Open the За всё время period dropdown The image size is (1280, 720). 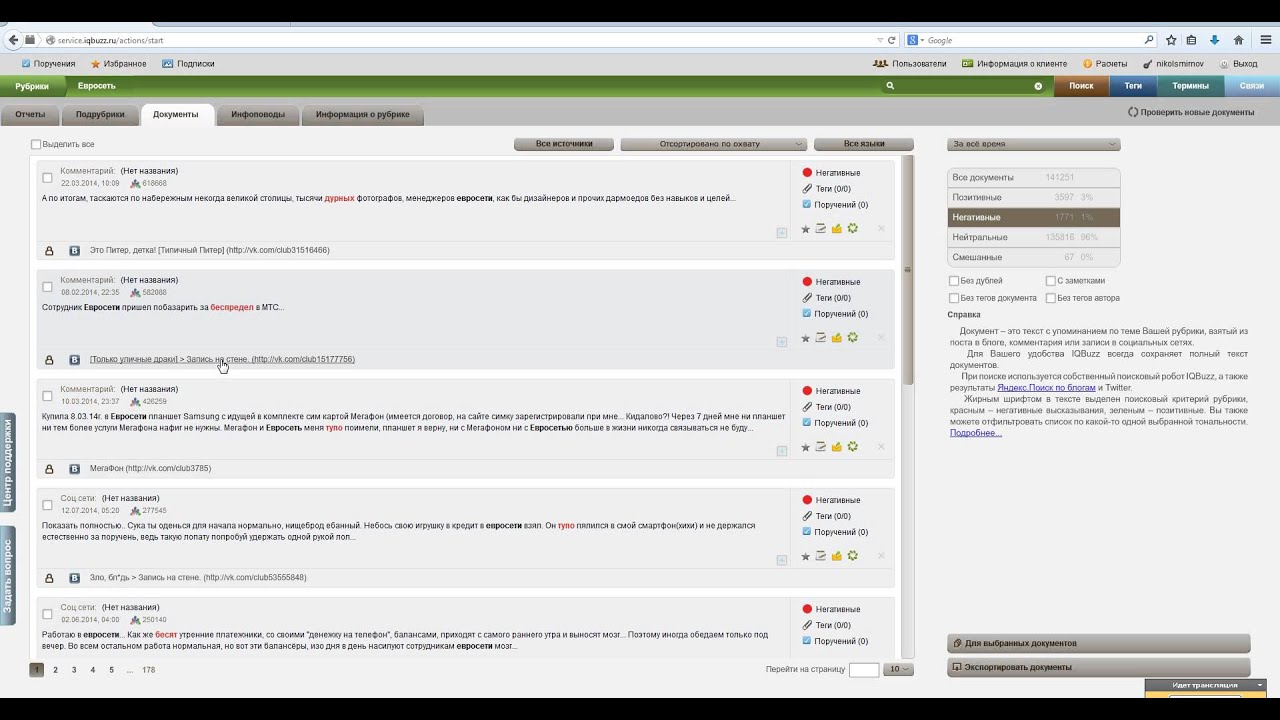click(1034, 144)
